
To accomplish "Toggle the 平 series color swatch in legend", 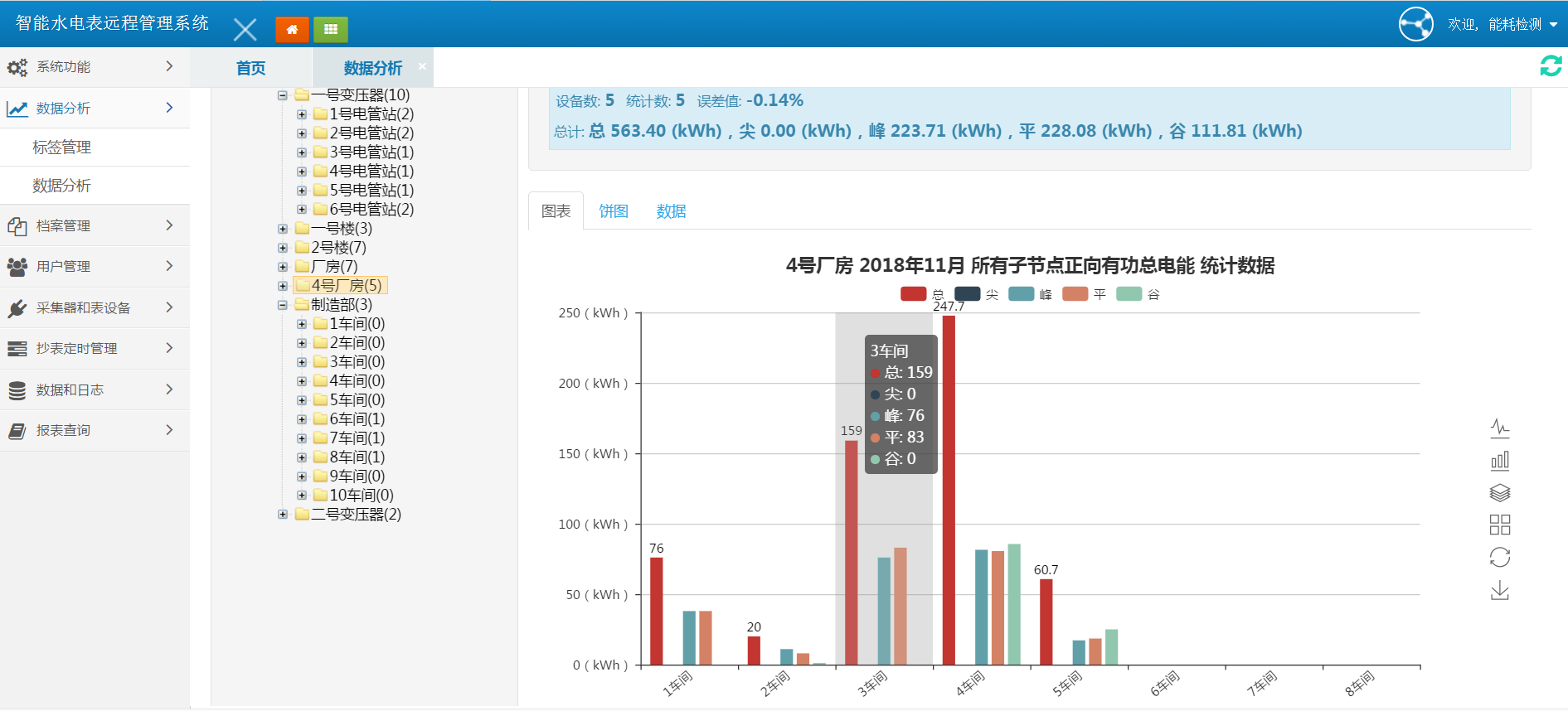I will pos(1075,294).
